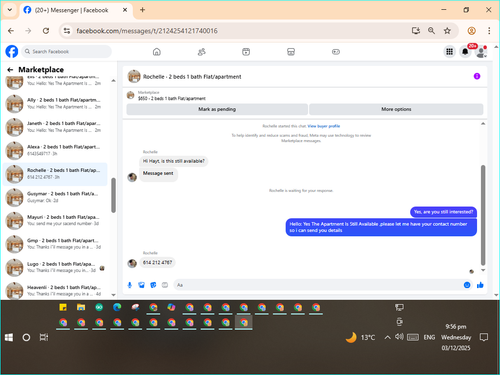
Task: Click the $650 listing title under Marketplace
Action: (x=172, y=98)
